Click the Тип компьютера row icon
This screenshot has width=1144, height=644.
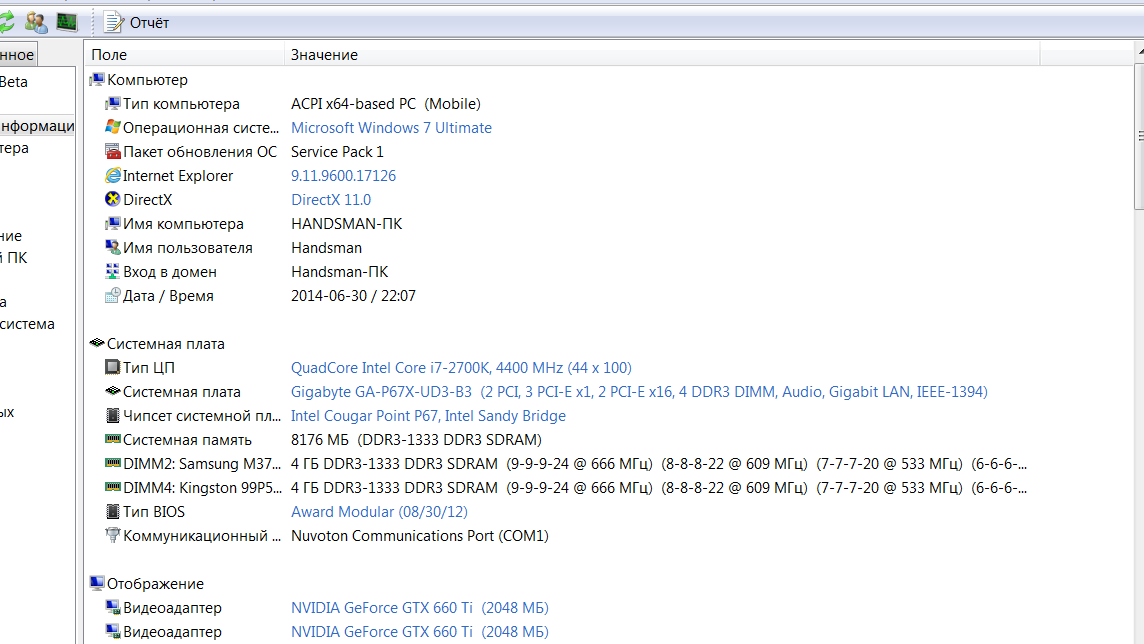112,103
